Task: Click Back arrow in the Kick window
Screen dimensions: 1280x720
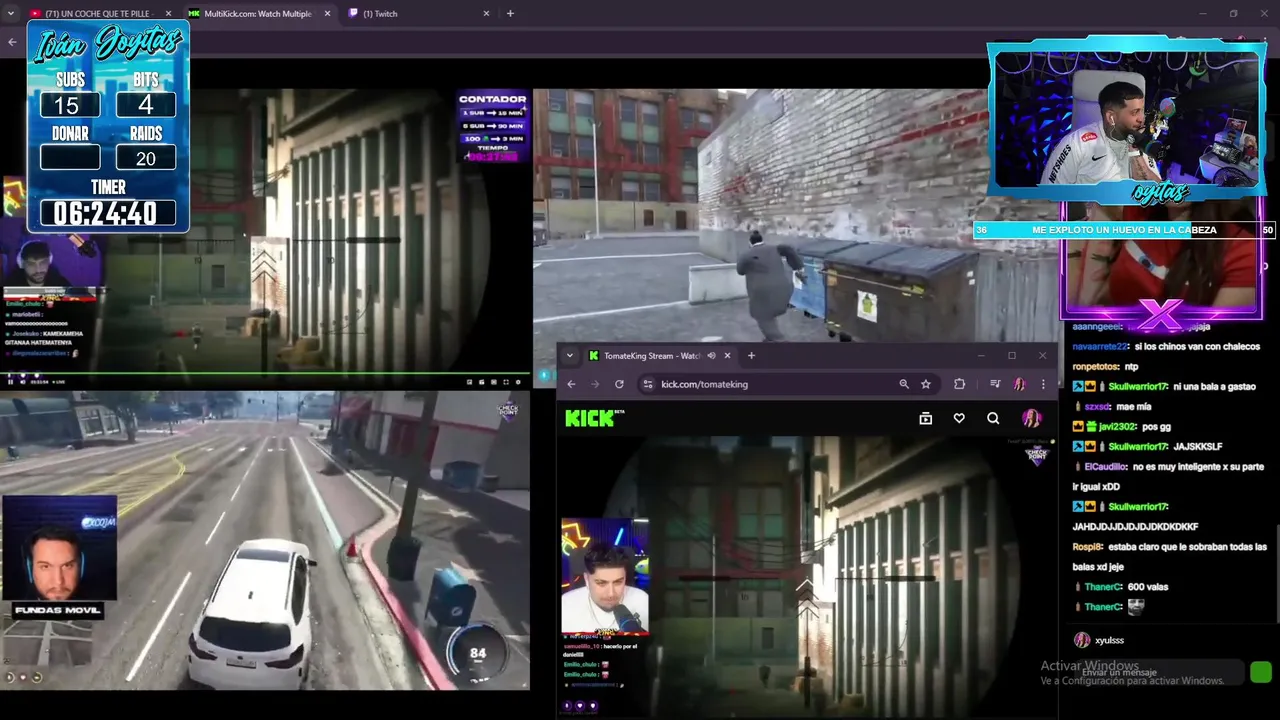Action: pos(571,384)
